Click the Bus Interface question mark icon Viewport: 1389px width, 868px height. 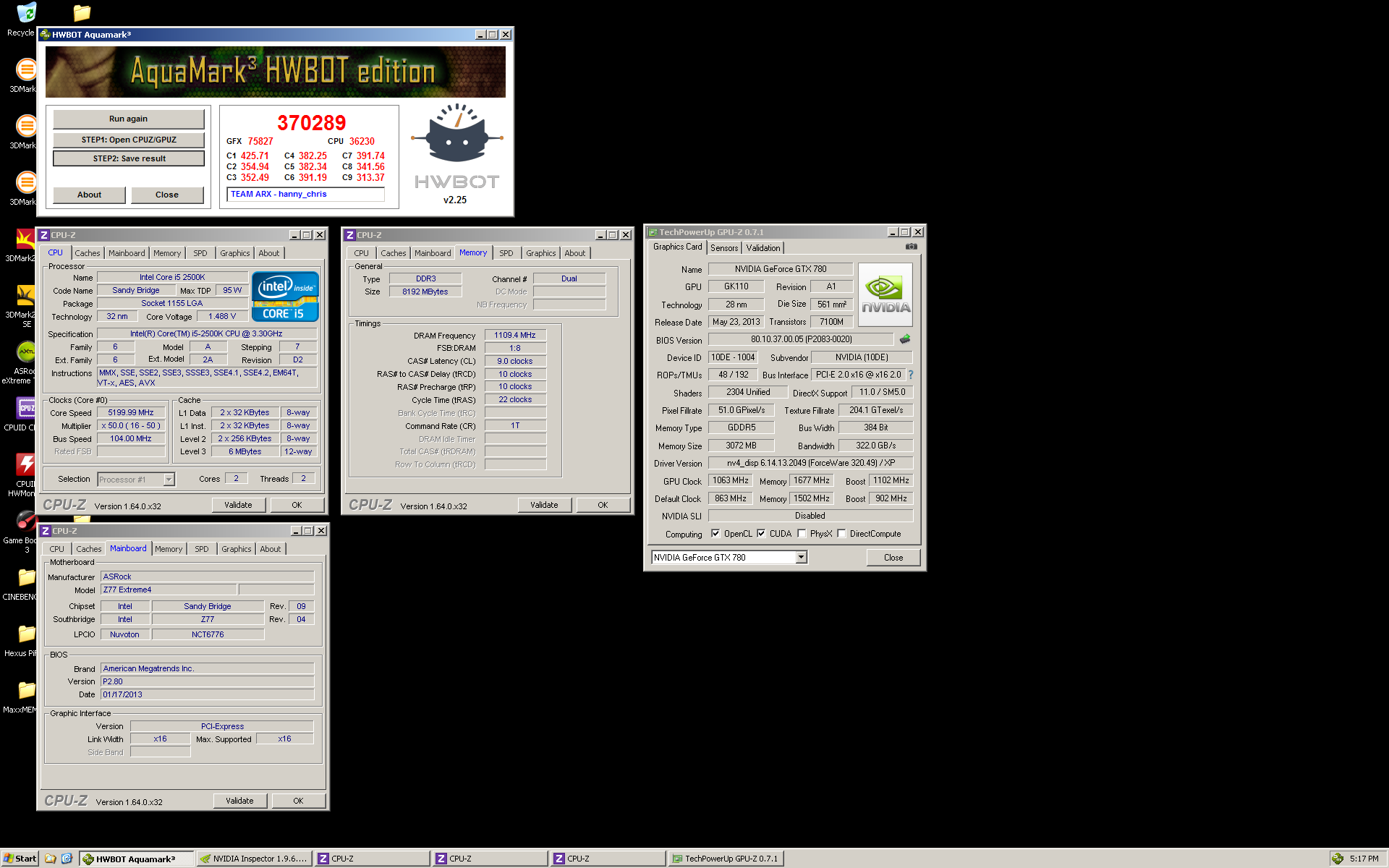coord(911,375)
